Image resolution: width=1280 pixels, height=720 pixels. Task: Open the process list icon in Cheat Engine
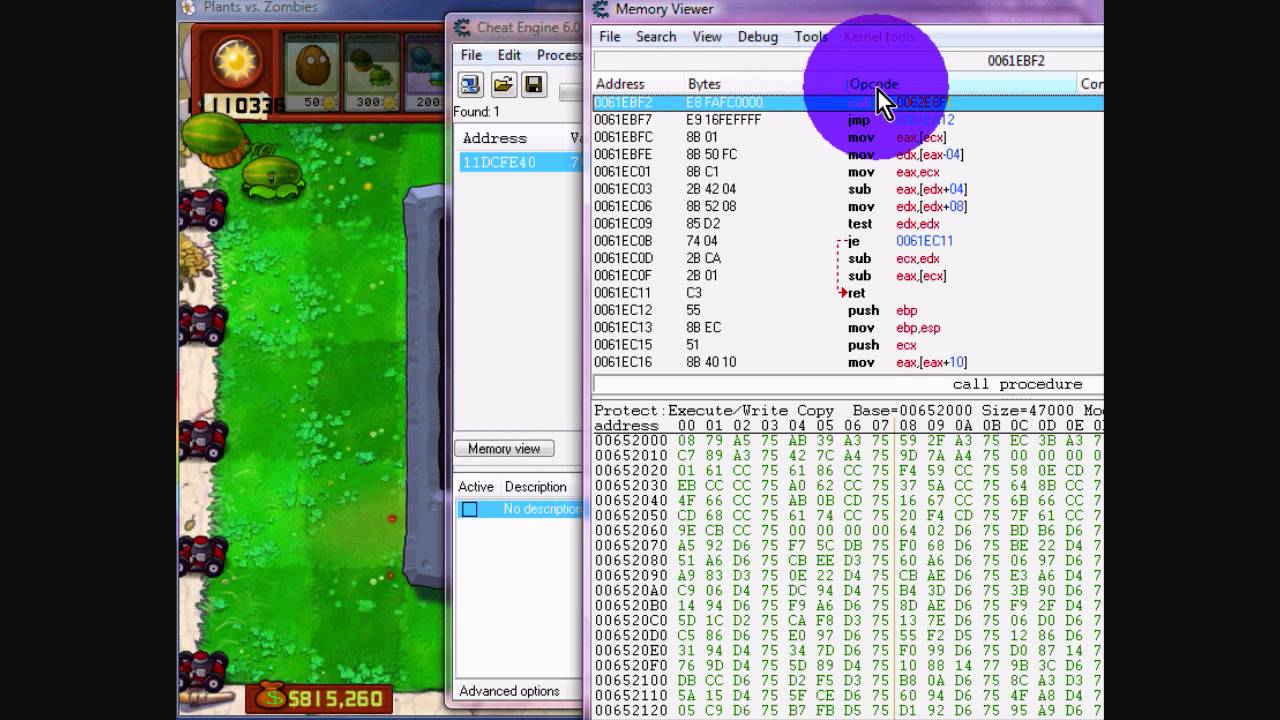coord(470,85)
